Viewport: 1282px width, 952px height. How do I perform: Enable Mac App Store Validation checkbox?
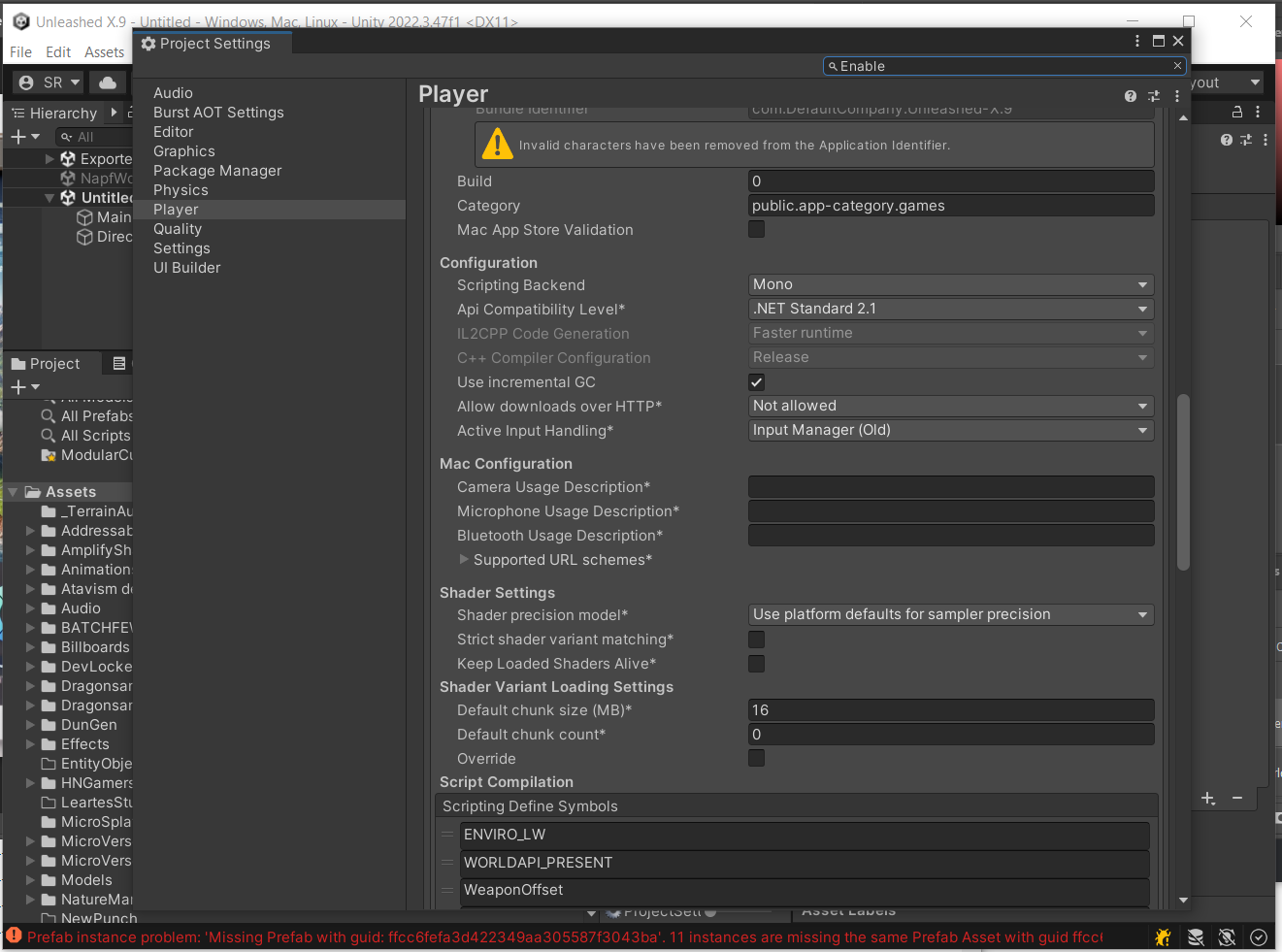coord(757,229)
